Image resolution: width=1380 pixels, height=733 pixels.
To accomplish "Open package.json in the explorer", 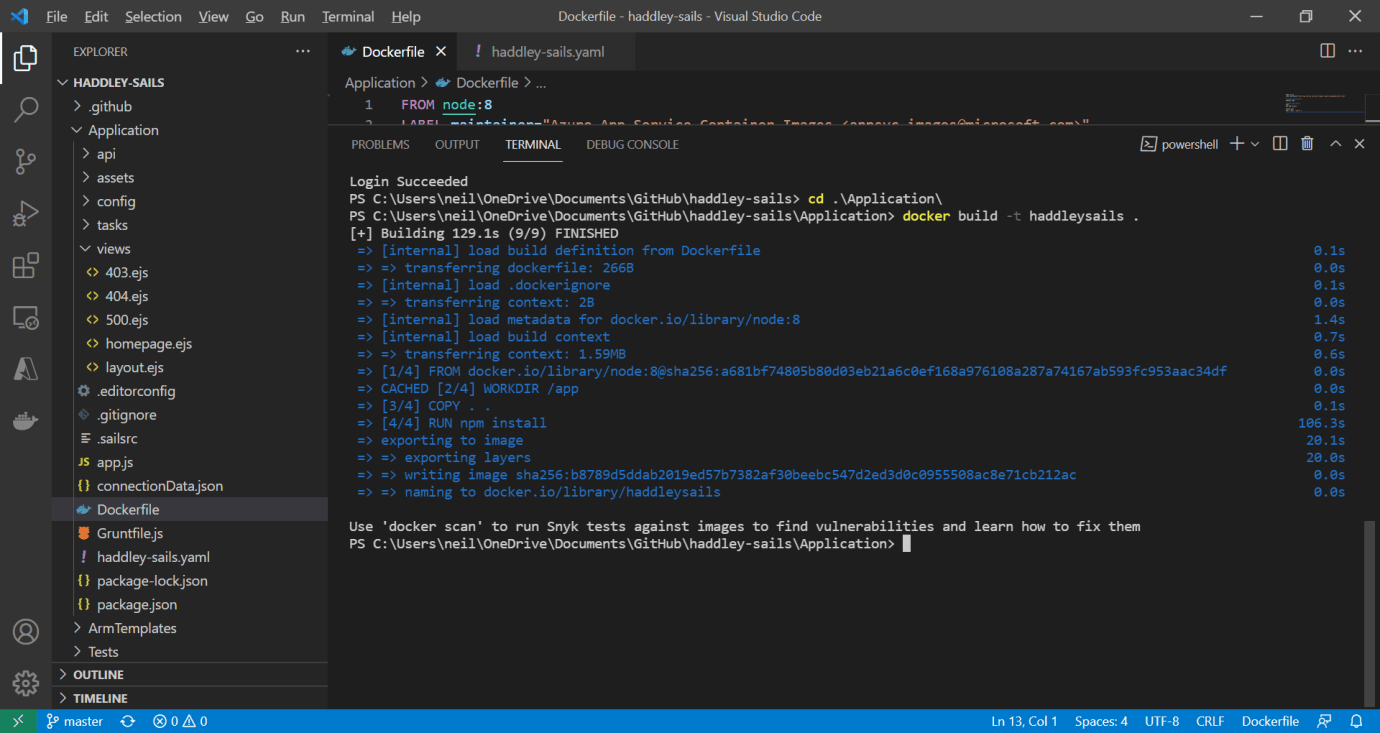I will pyautogui.click(x=136, y=605).
